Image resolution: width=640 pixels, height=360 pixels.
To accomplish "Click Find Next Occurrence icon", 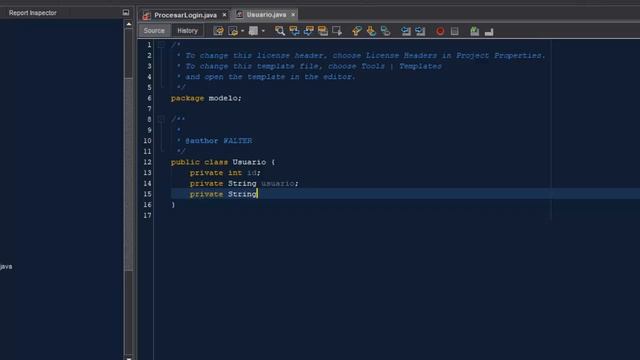I will (309, 31).
